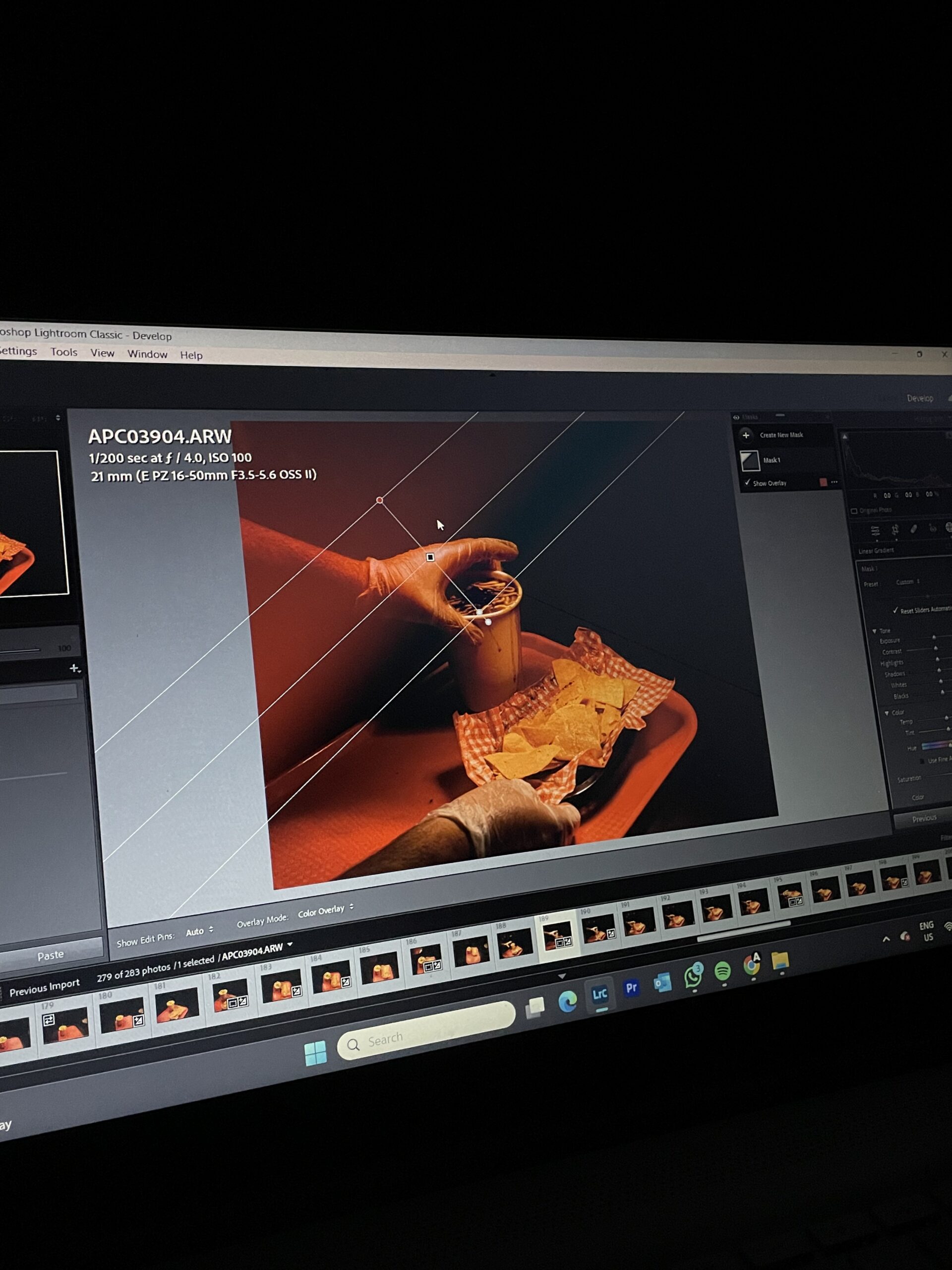Open the Show Edit Pins Auto dropdown

[199, 931]
